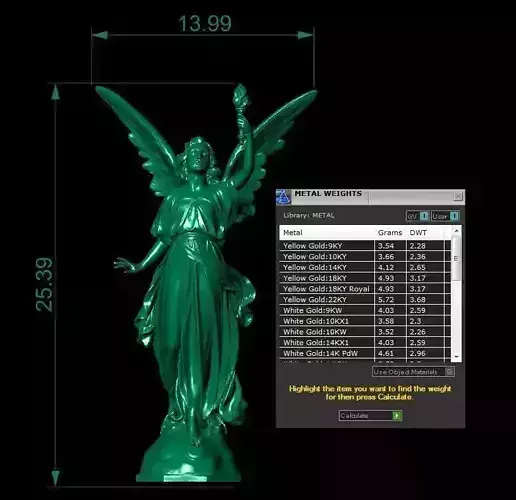
Task: Click the 2.65 DWT value
Action: tap(418, 267)
